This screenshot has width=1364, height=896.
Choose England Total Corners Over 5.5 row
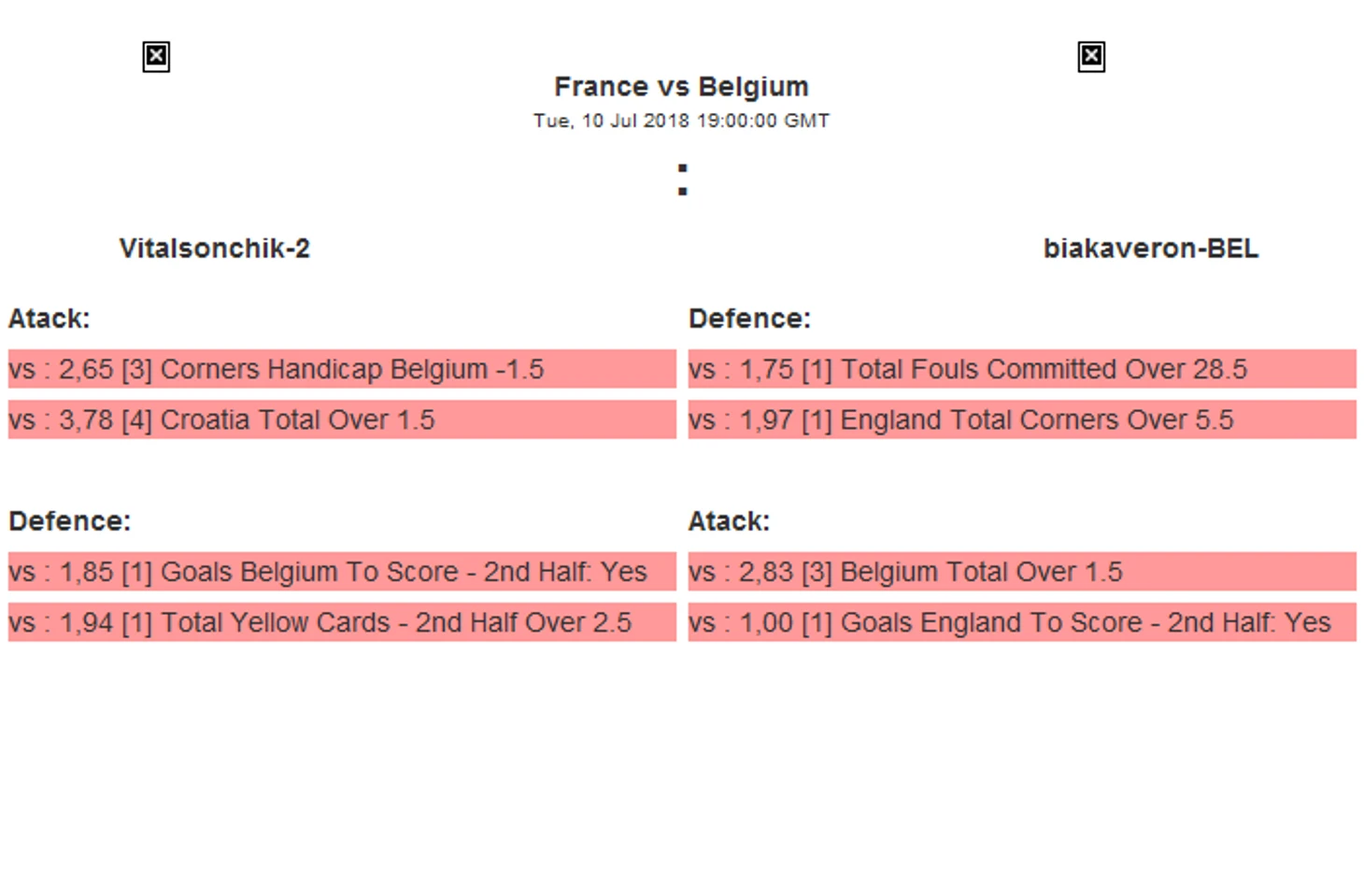pos(1022,420)
